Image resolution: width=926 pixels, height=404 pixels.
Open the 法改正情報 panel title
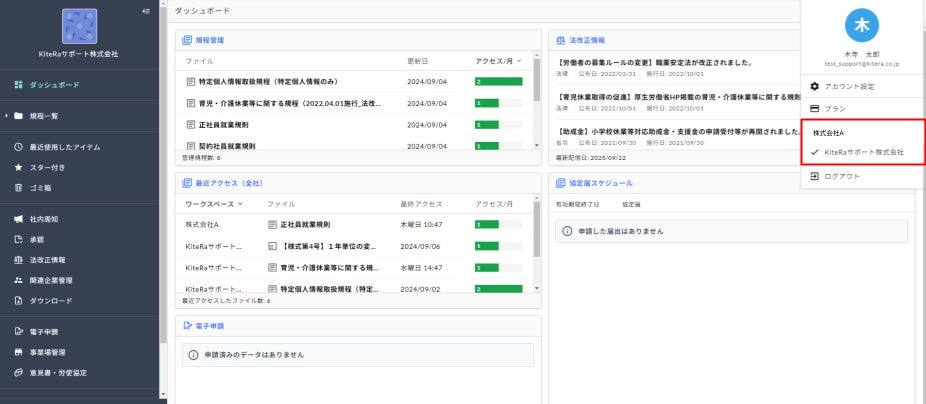point(587,40)
